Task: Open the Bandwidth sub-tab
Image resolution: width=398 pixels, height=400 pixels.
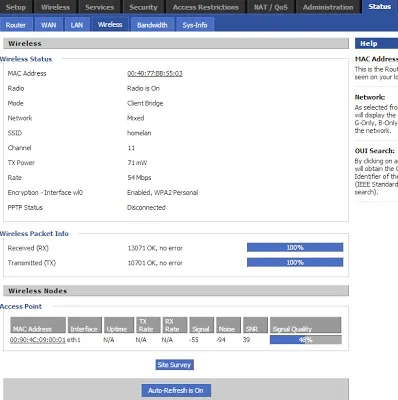Action: (x=152, y=25)
